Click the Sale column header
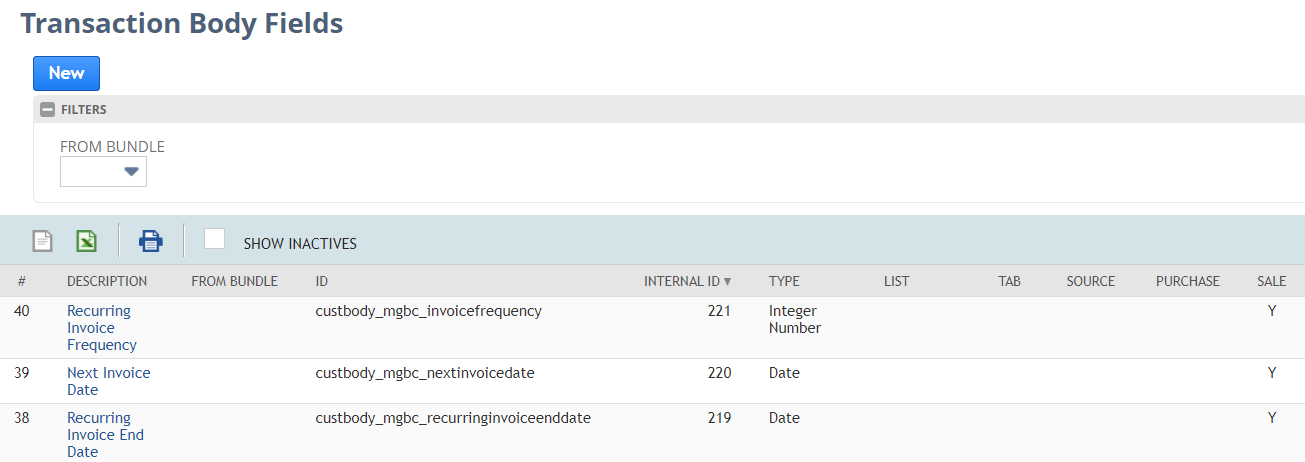This screenshot has height=462, width=1305. coord(1272,281)
